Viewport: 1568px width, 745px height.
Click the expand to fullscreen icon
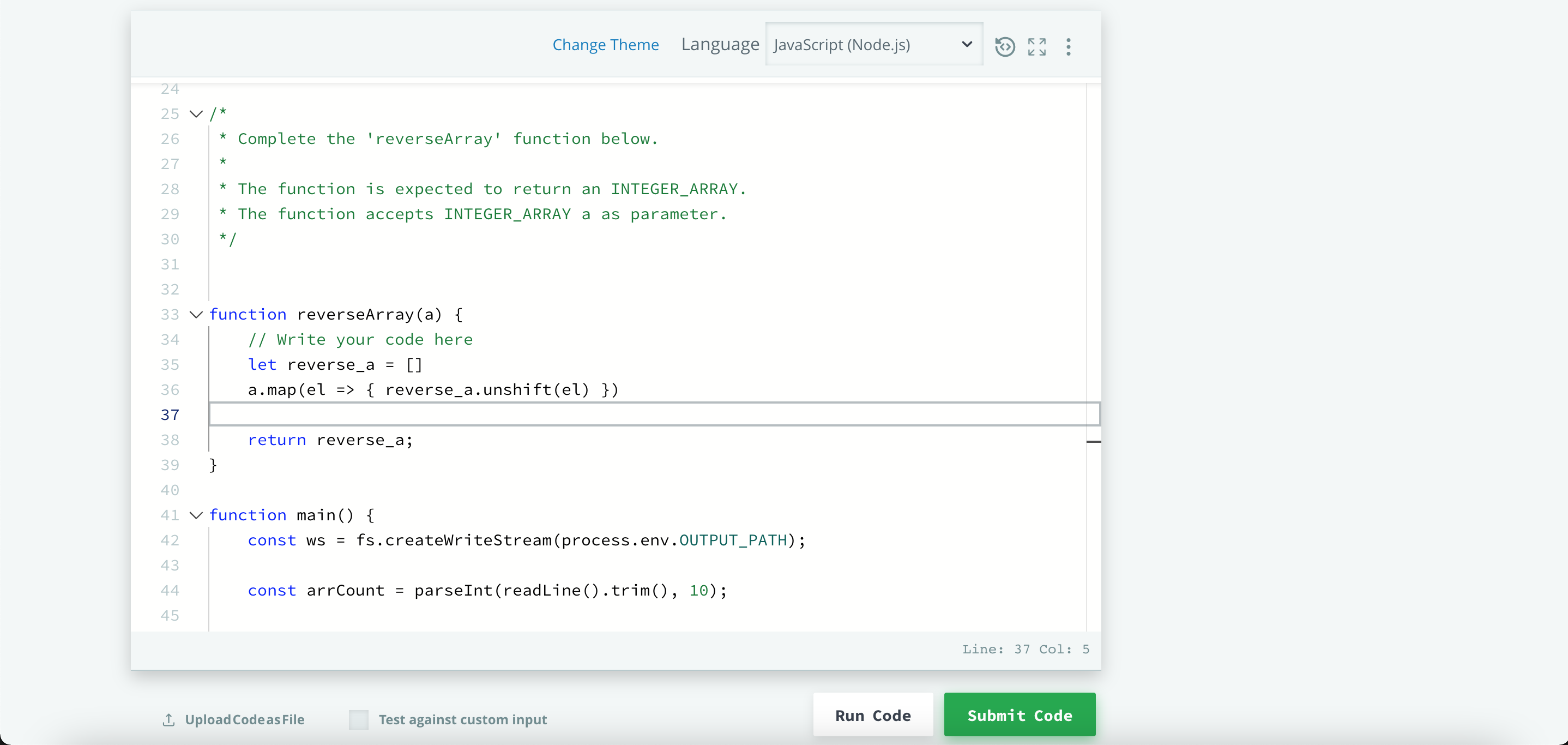point(1036,45)
